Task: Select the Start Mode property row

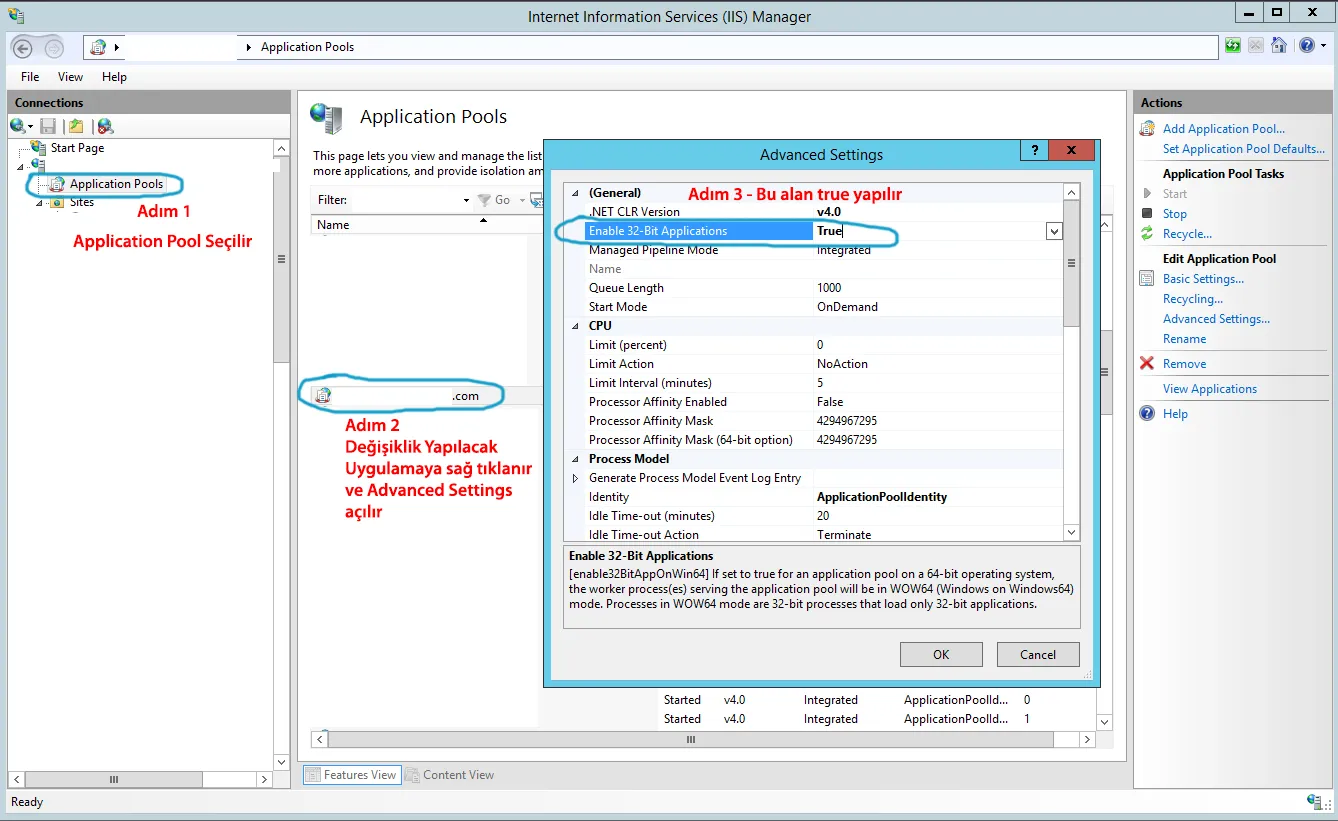Action: (x=814, y=307)
